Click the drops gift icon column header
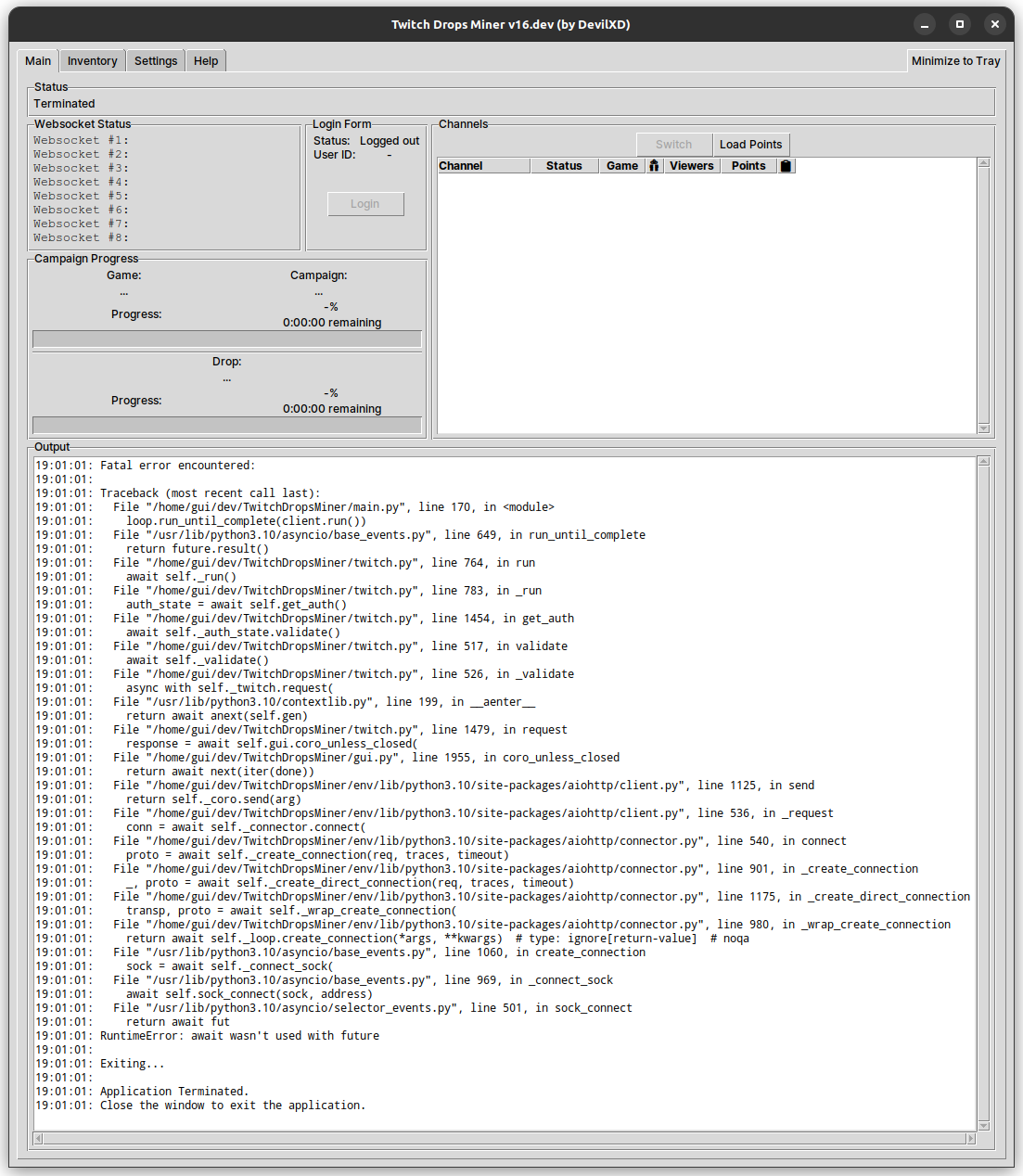This screenshot has height=1176, width=1023. click(654, 166)
